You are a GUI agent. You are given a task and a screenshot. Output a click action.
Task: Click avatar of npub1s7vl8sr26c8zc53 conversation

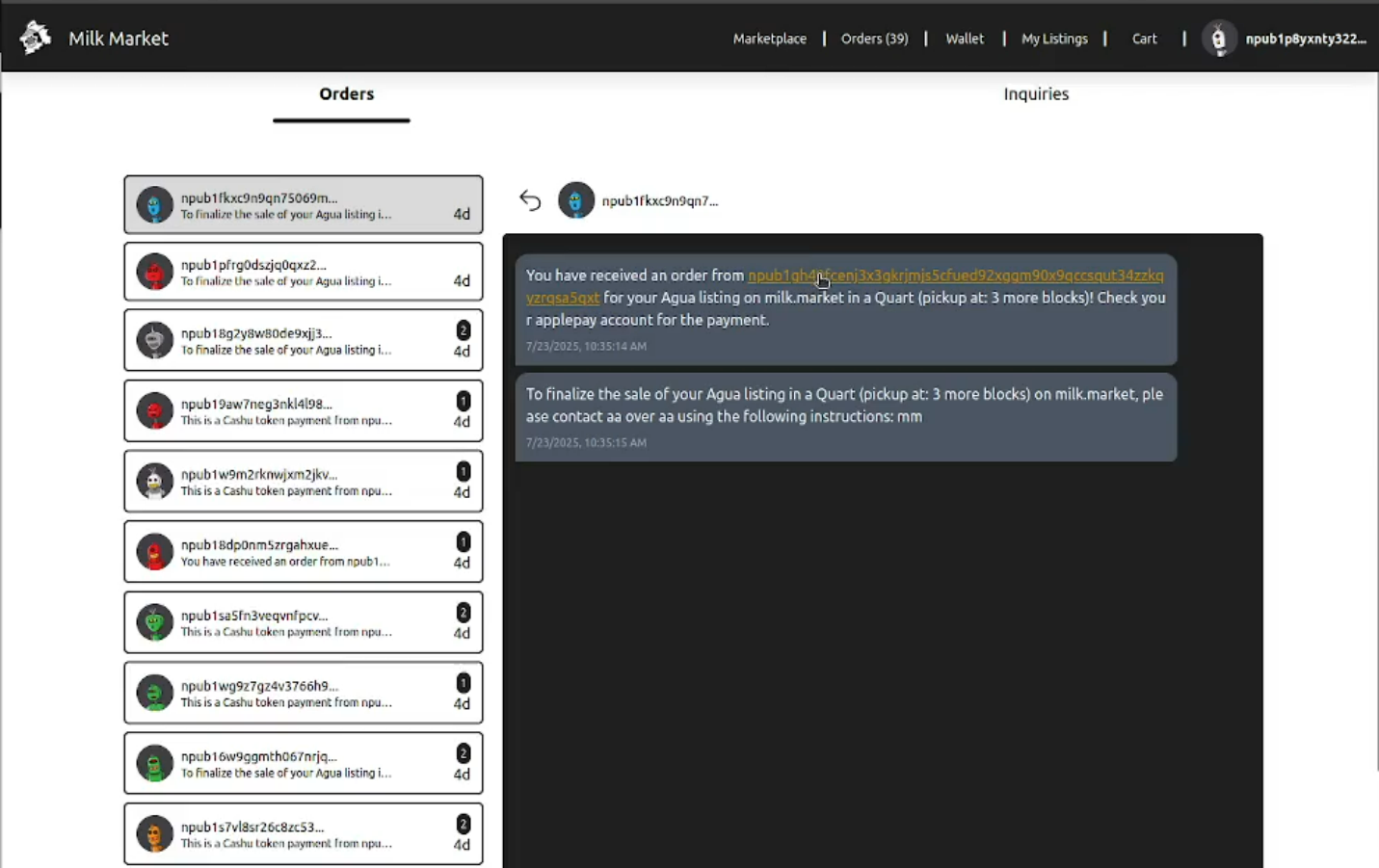[154, 834]
